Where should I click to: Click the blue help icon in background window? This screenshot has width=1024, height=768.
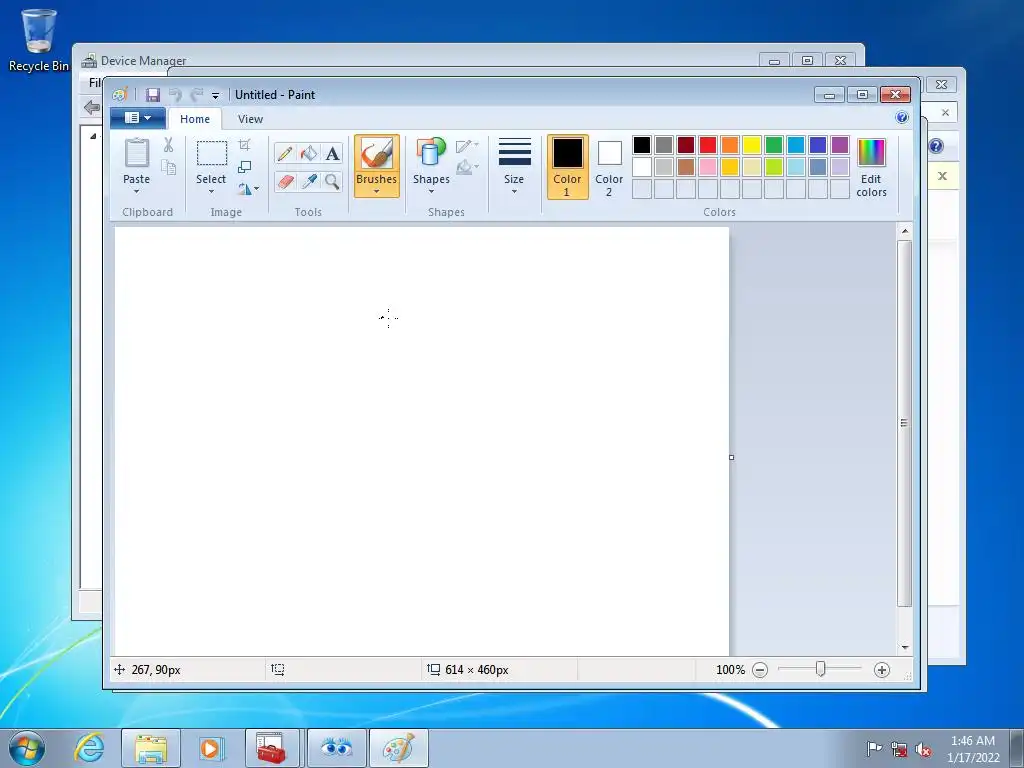(936, 146)
